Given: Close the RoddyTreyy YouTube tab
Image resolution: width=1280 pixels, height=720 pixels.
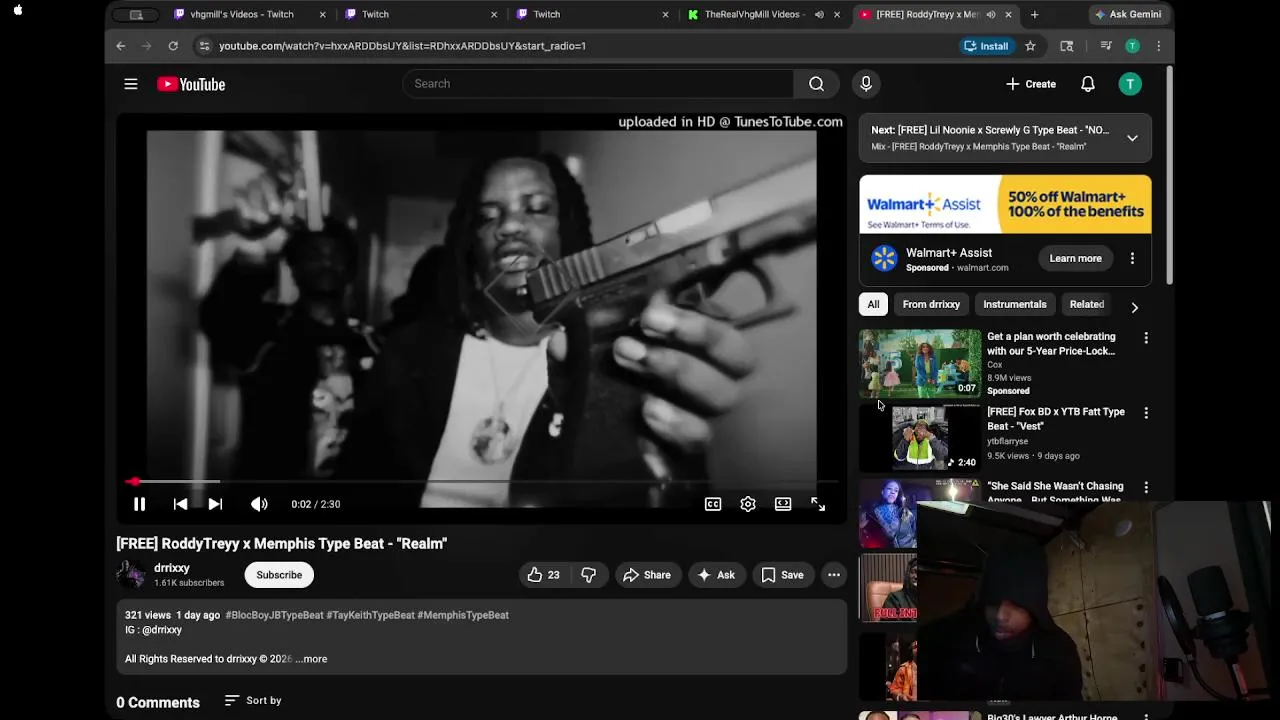Looking at the screenshot, I should 1008,14.
